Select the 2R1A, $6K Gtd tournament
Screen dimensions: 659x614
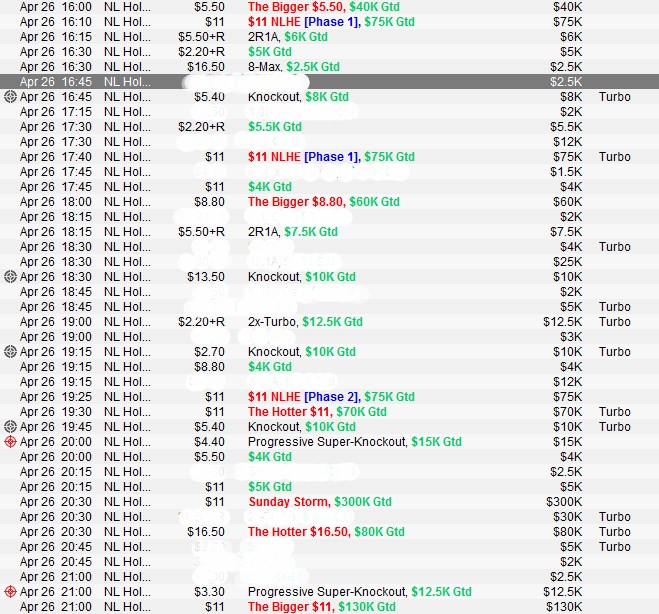tap(287, 37)
